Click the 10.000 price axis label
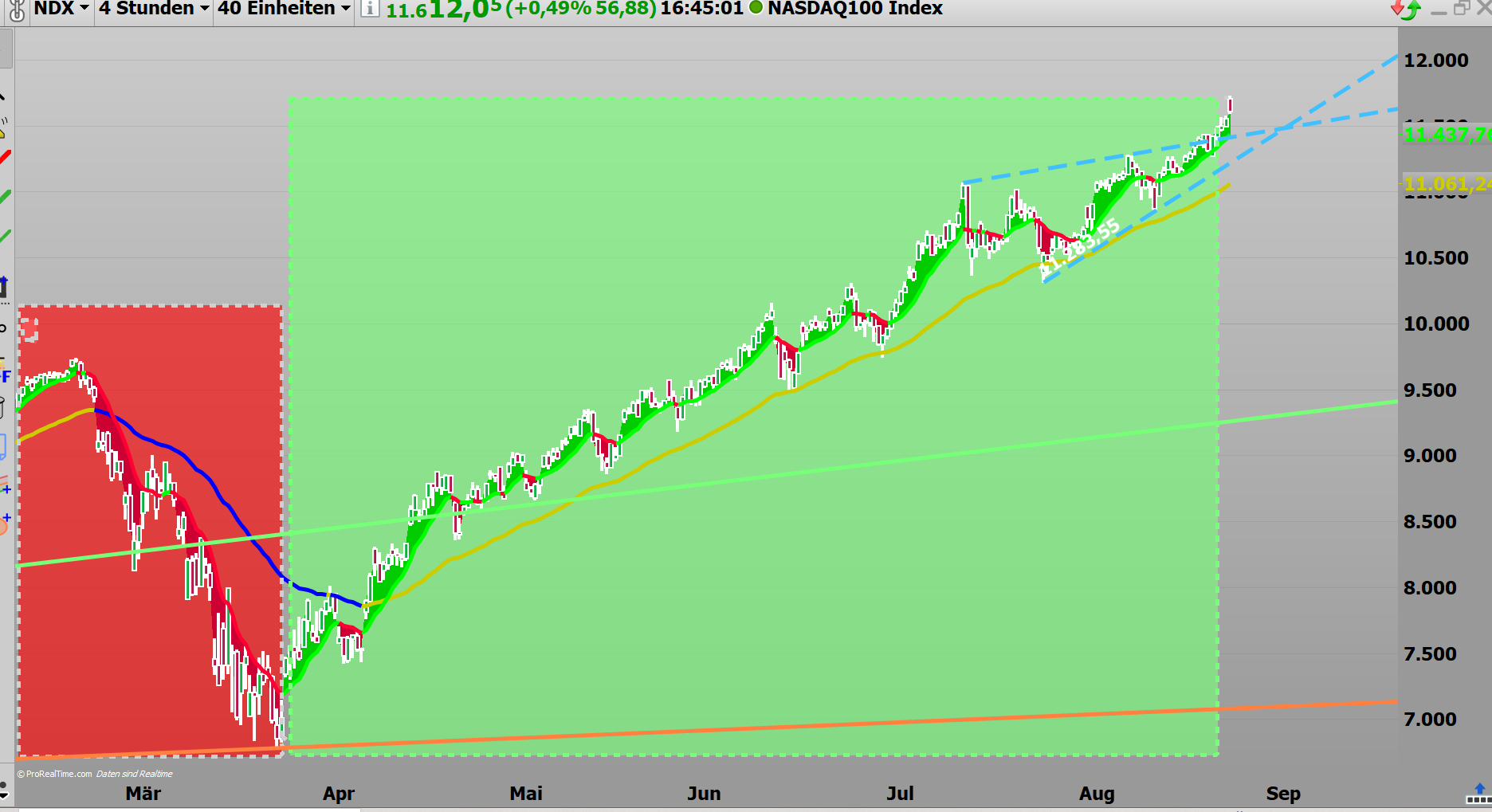This screenshot has width=1492, height=812. (x=1436, y=324)
